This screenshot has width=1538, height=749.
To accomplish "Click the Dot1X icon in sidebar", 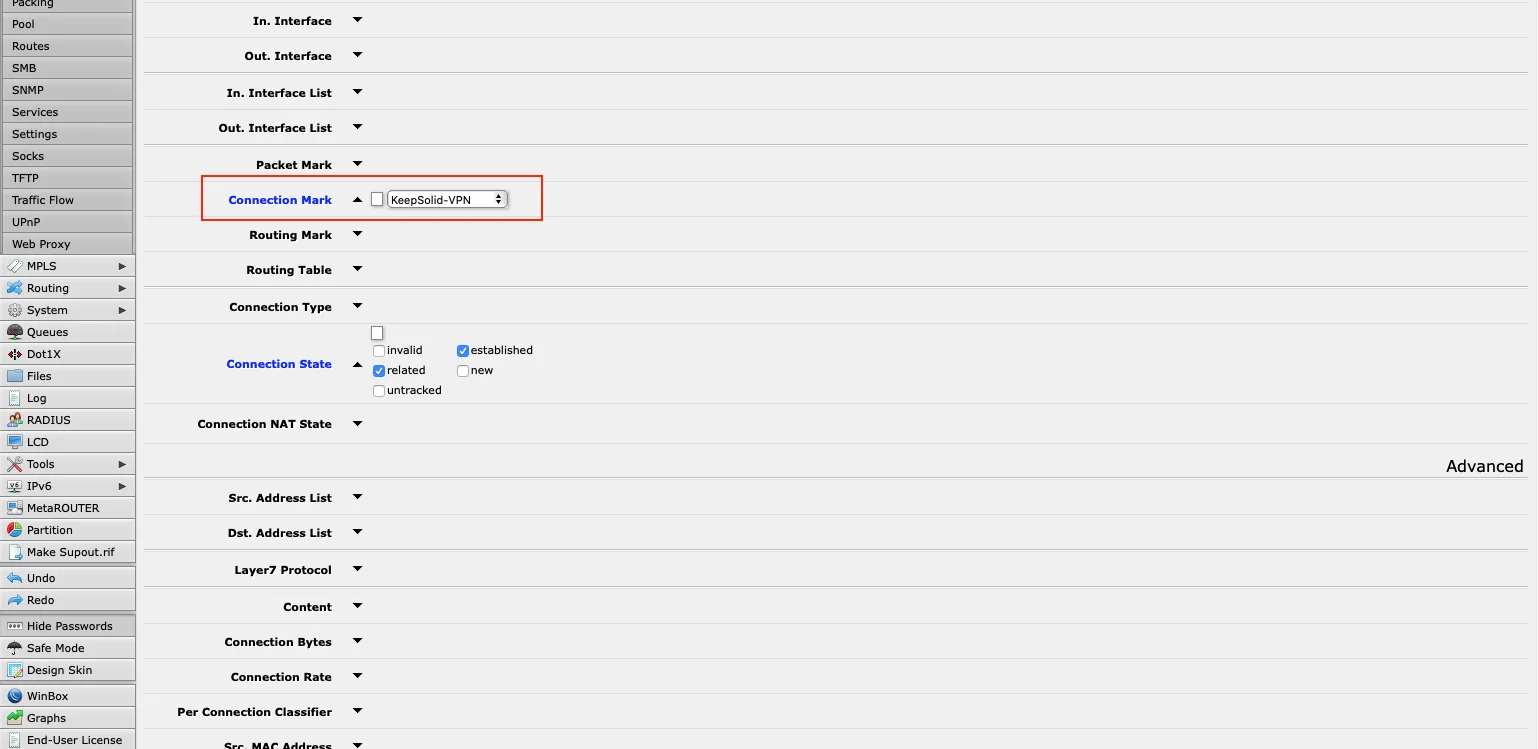I will point(15,354).
